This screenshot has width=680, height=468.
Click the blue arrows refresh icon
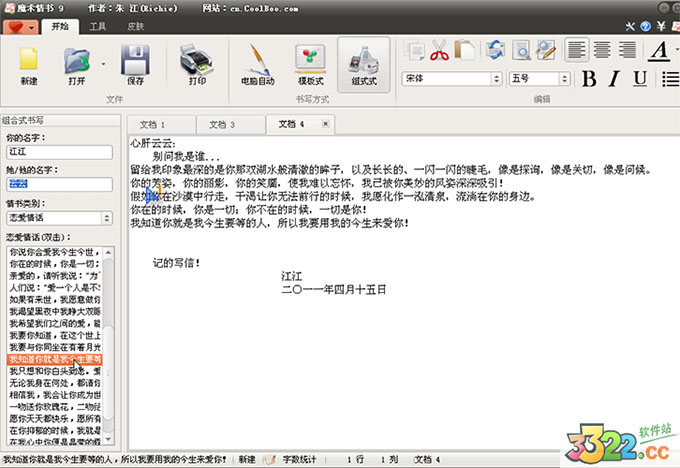pos(495,50)
